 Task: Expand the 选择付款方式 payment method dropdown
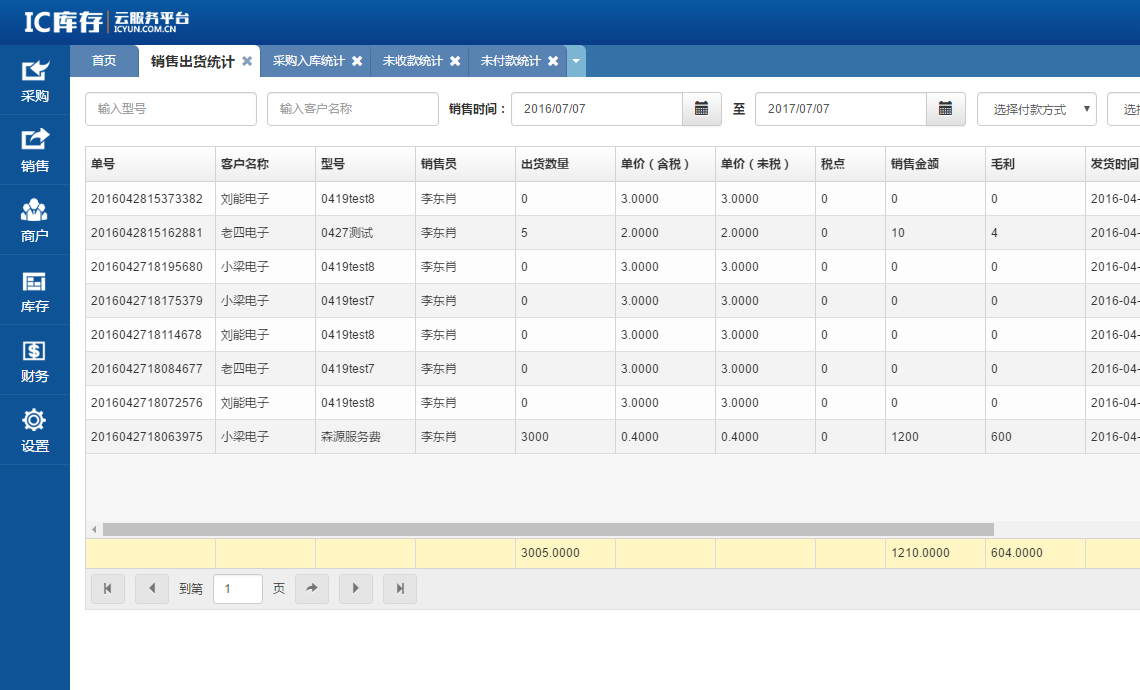[1036, 109]
